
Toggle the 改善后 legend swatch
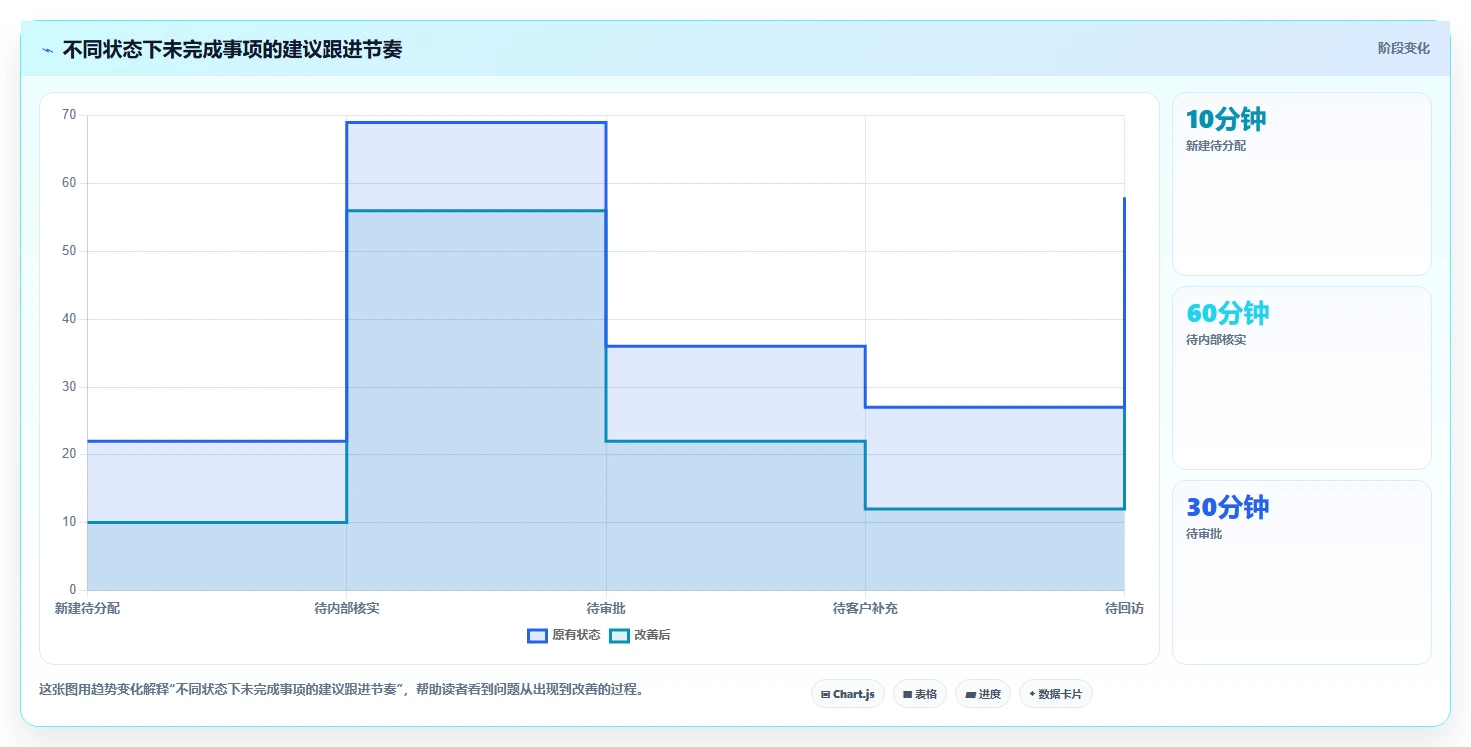(x=619, y=636)
